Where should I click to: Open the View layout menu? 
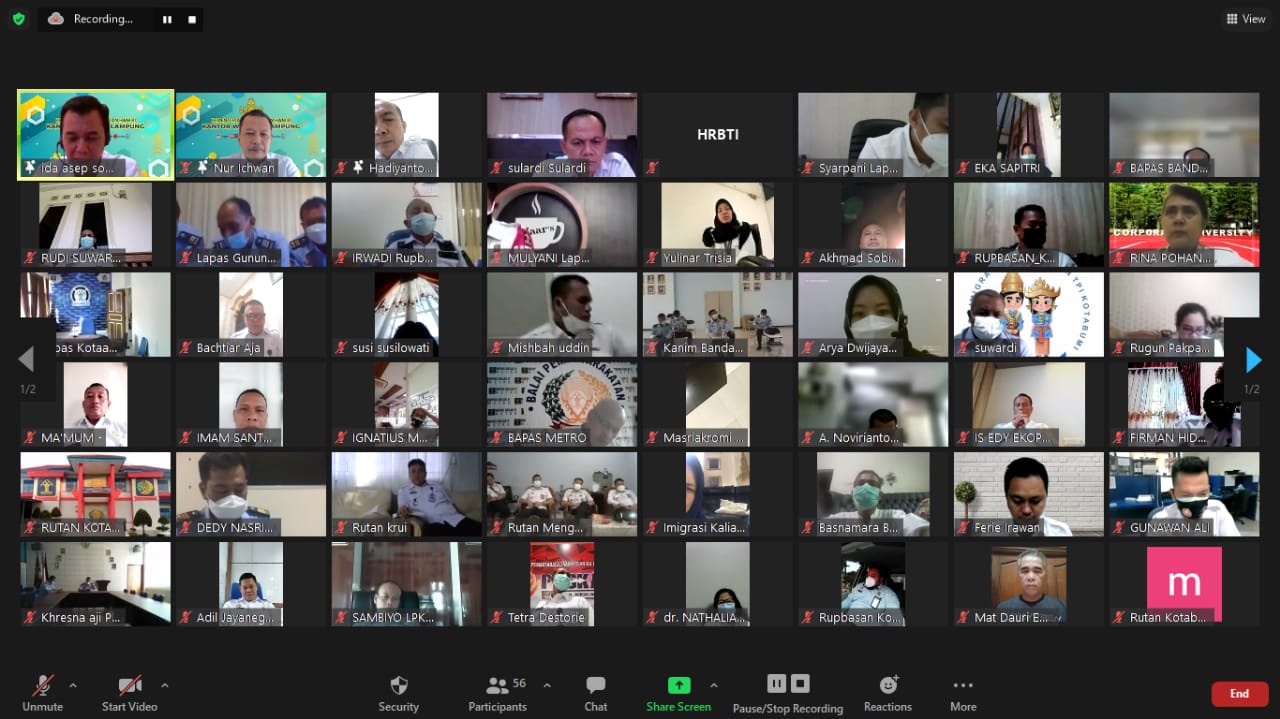pos(1246,19)
